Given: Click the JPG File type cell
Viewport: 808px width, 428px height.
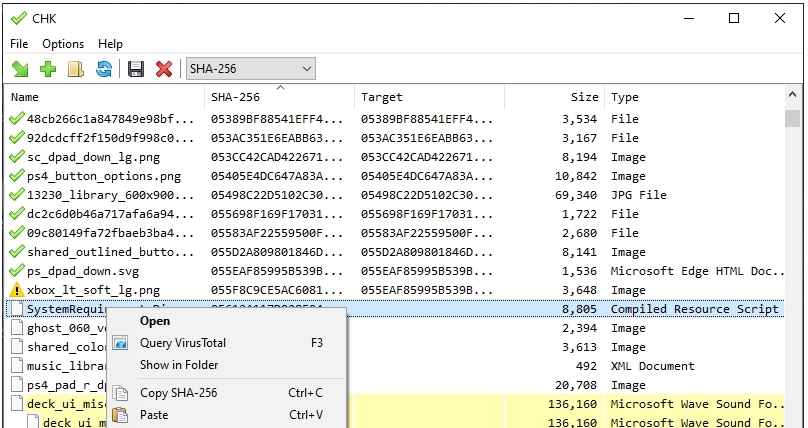Looking at the screenshot, I should (638, 195).
